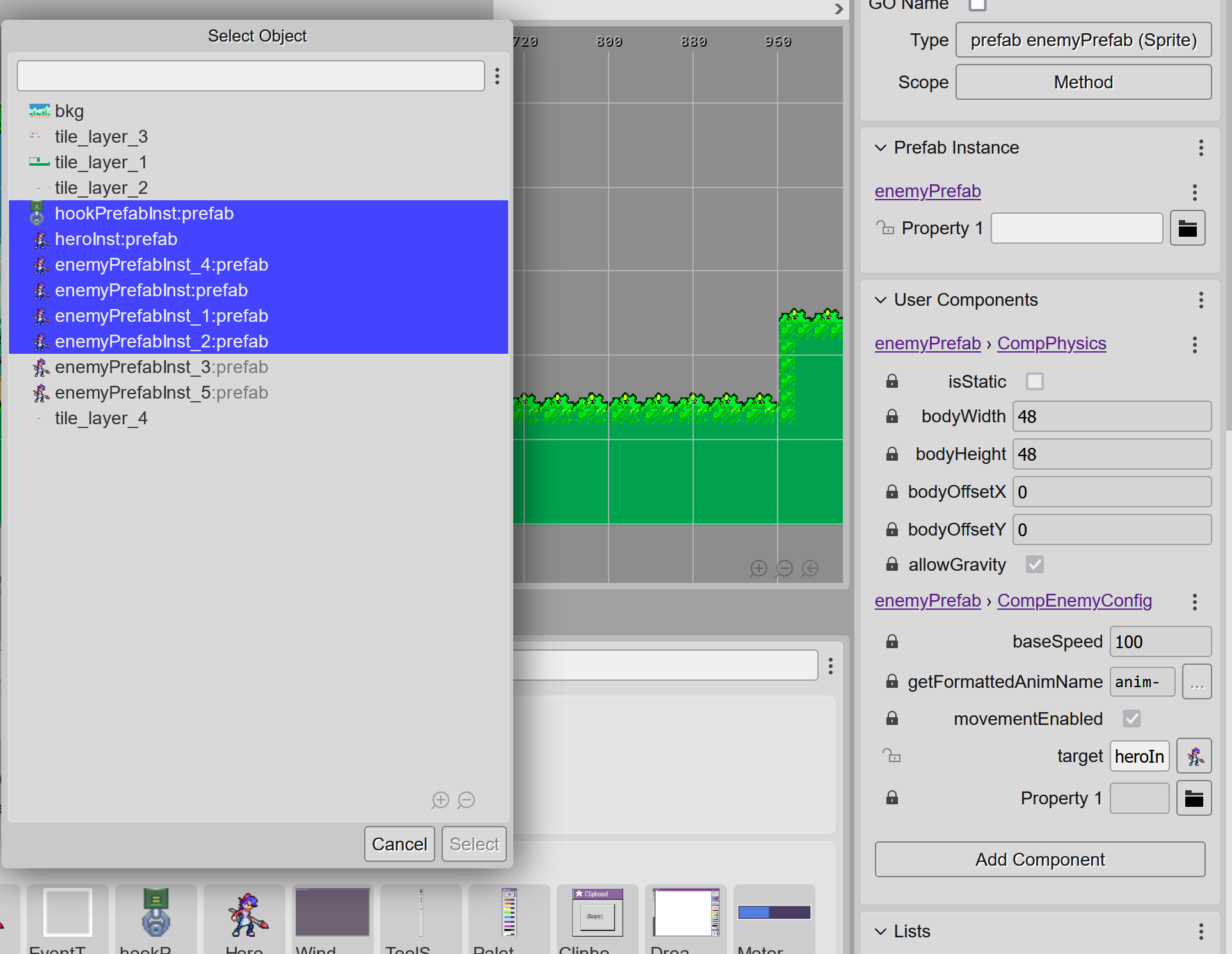The height and width of the screenshot is (954, 1232).
Task: Click zoom in icon in scene view
Action: pyautogui.click(x=758, y=568)
